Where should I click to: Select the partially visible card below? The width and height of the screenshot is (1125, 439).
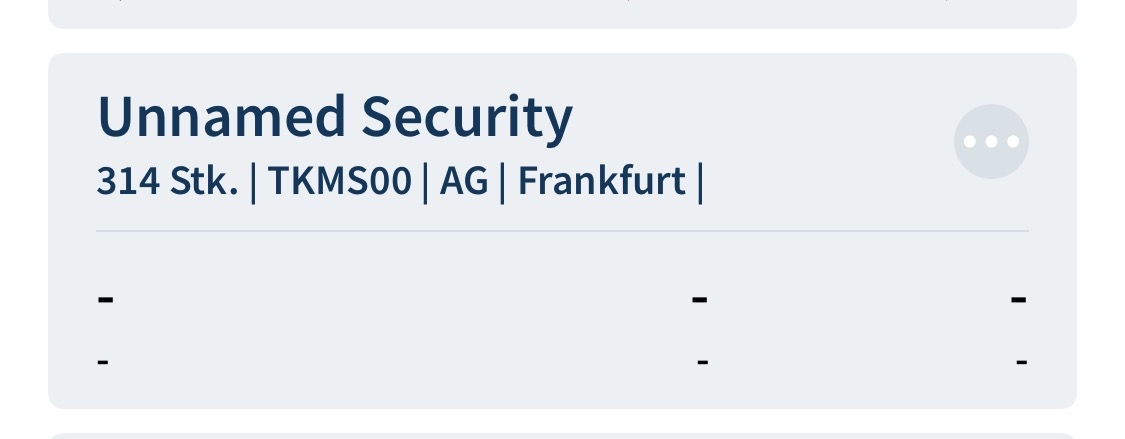(x=562, y=434)
